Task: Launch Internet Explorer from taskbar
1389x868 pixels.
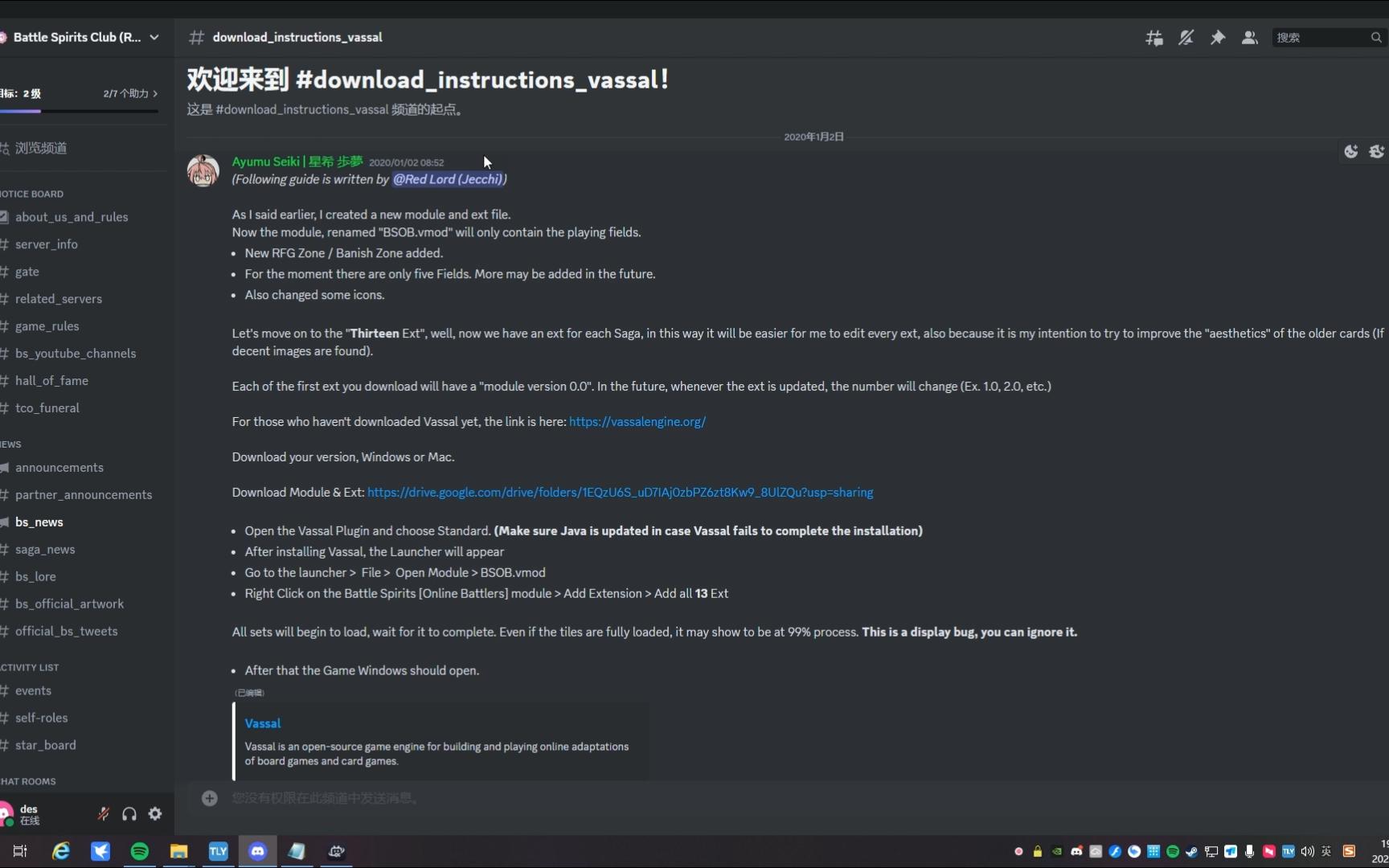Action: click(61, 851)
